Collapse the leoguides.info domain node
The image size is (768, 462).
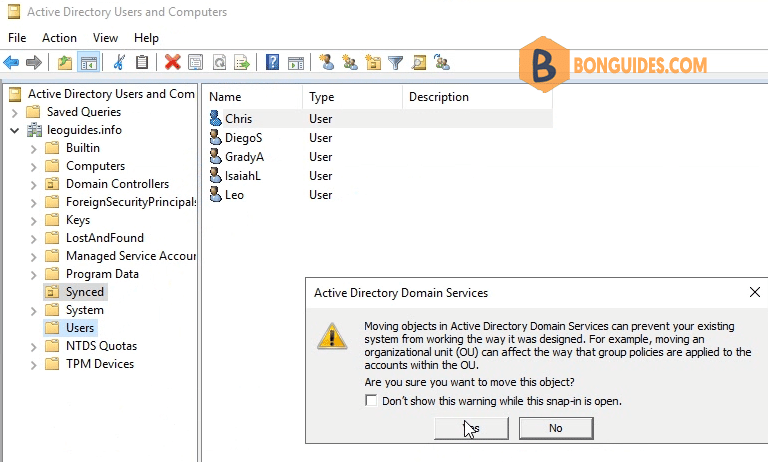pyautogui.click(x=15, y=130)
